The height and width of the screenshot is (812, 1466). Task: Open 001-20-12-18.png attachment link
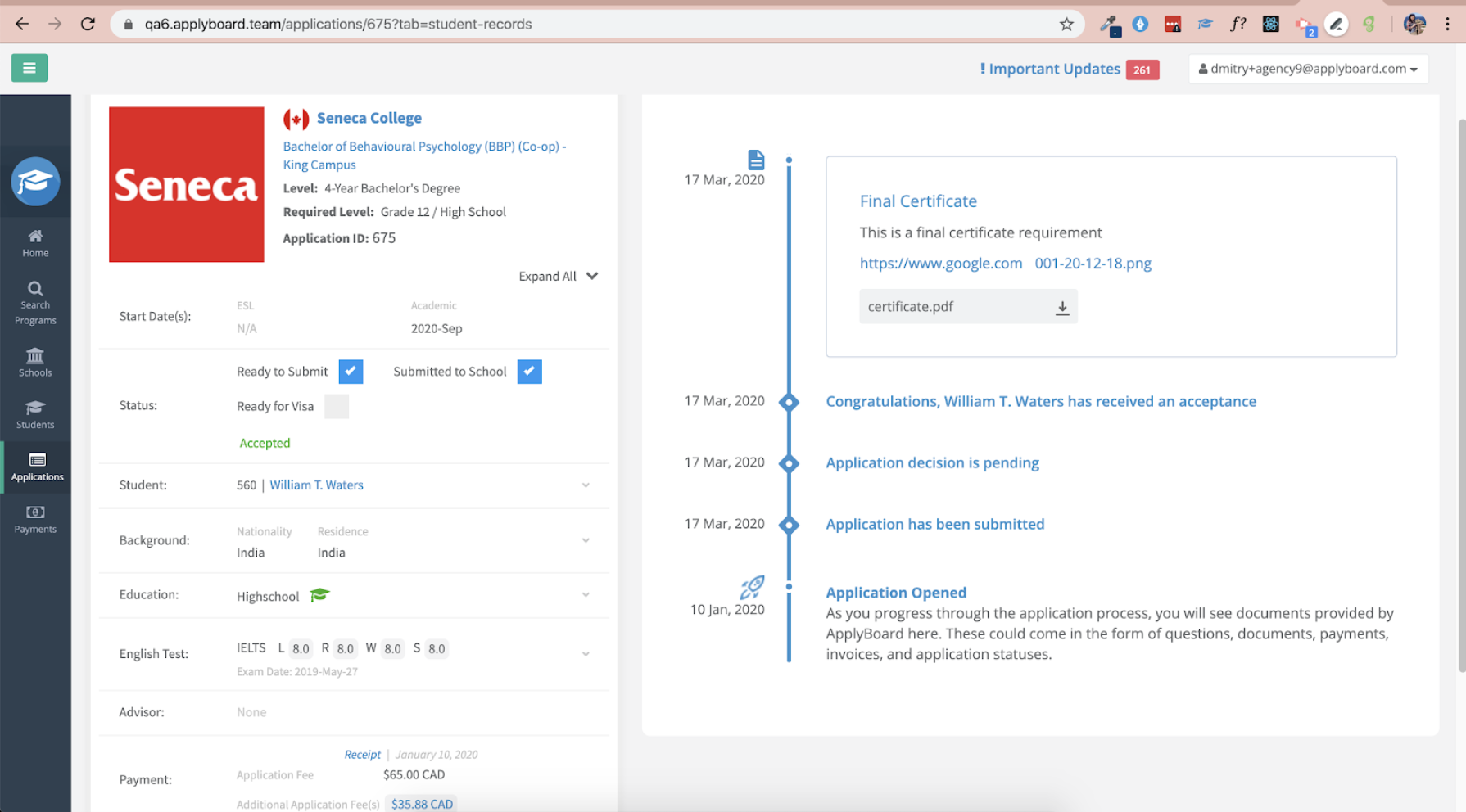(1093, 264)
